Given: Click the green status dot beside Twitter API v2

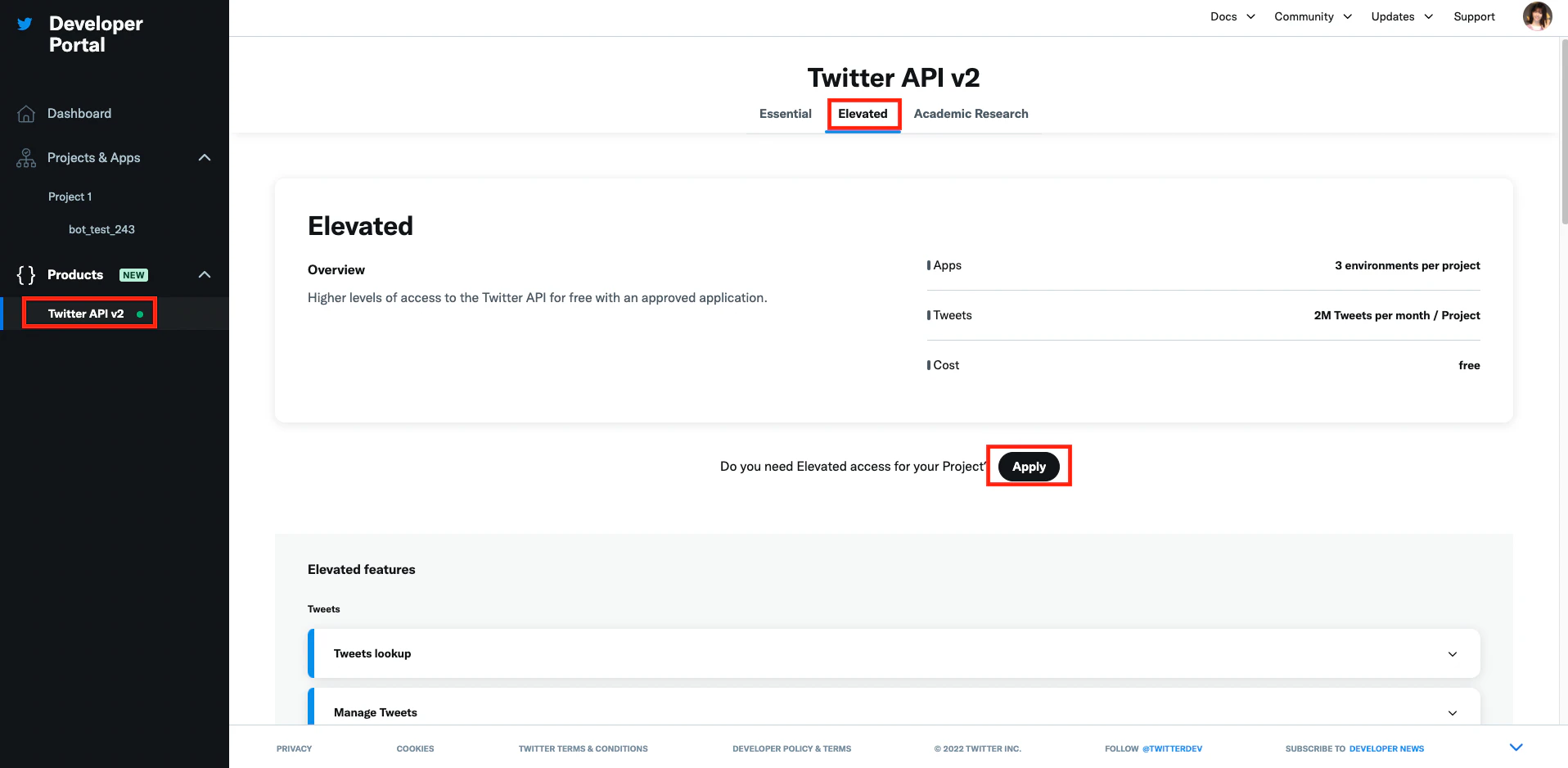Looking at the screenshot, I should click(140, 314).
